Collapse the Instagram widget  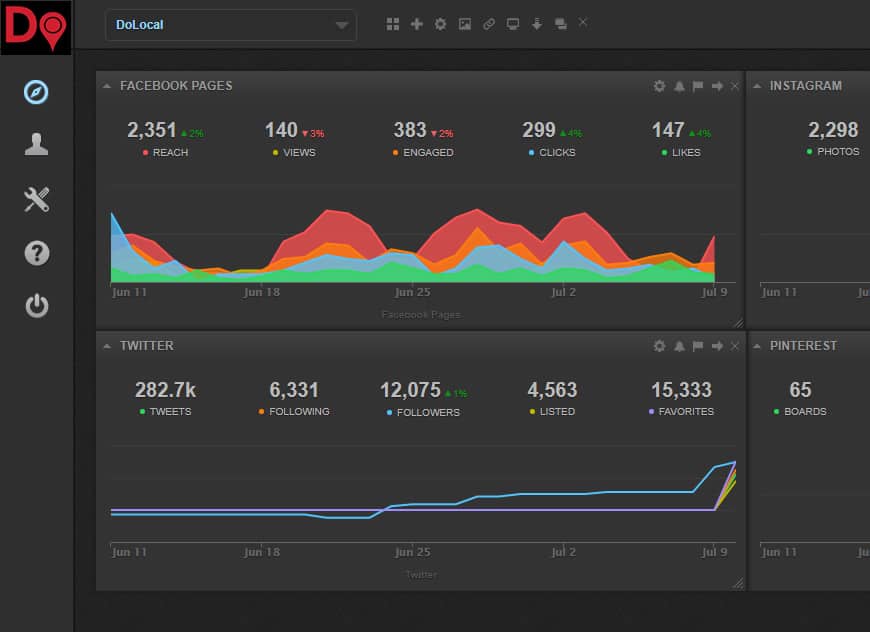tap(757, 86)
